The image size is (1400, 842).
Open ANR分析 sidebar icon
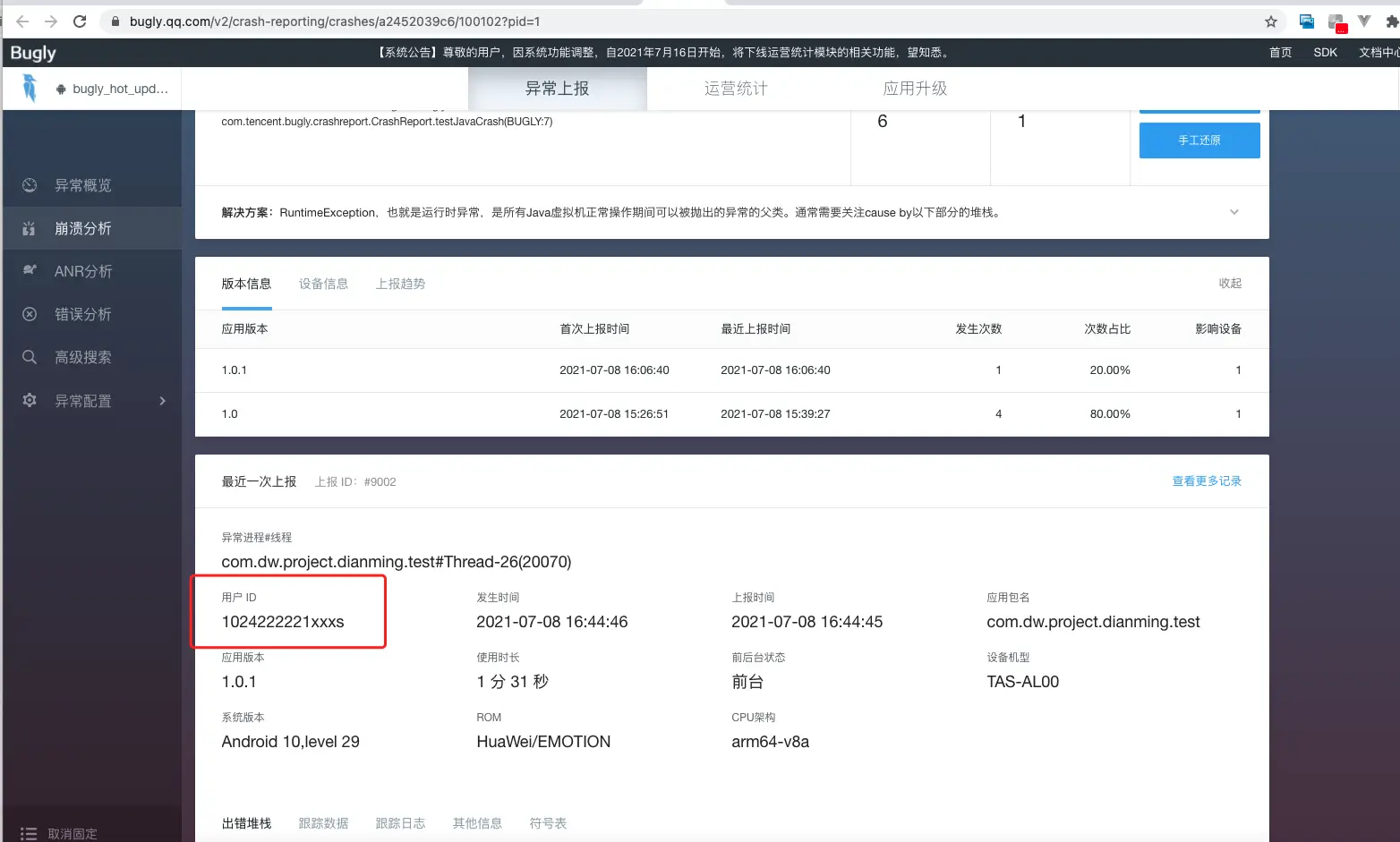tap(30, 270)
